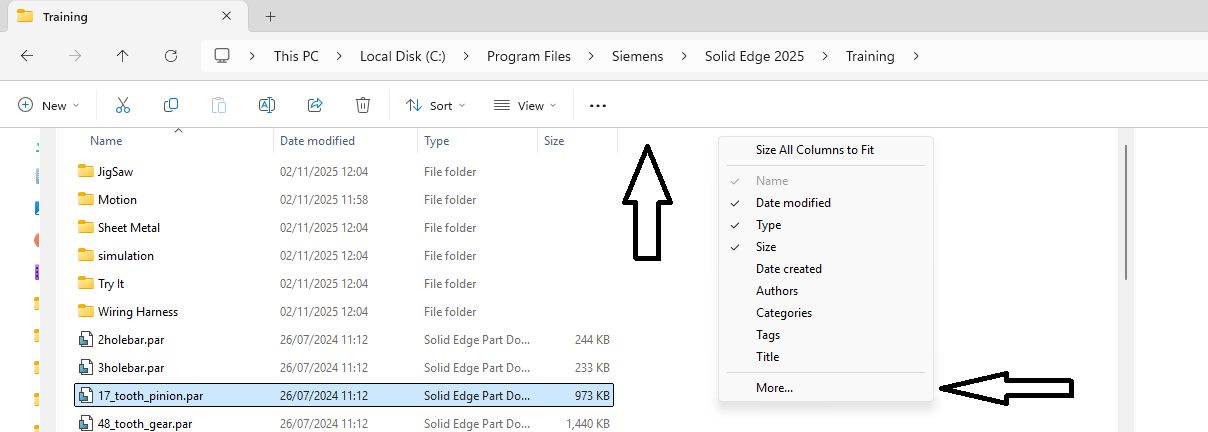Screen dimensions: 1208x432
Task: Open a new tab with plus button
Action: pyautogui.click(x=270, y=16)
